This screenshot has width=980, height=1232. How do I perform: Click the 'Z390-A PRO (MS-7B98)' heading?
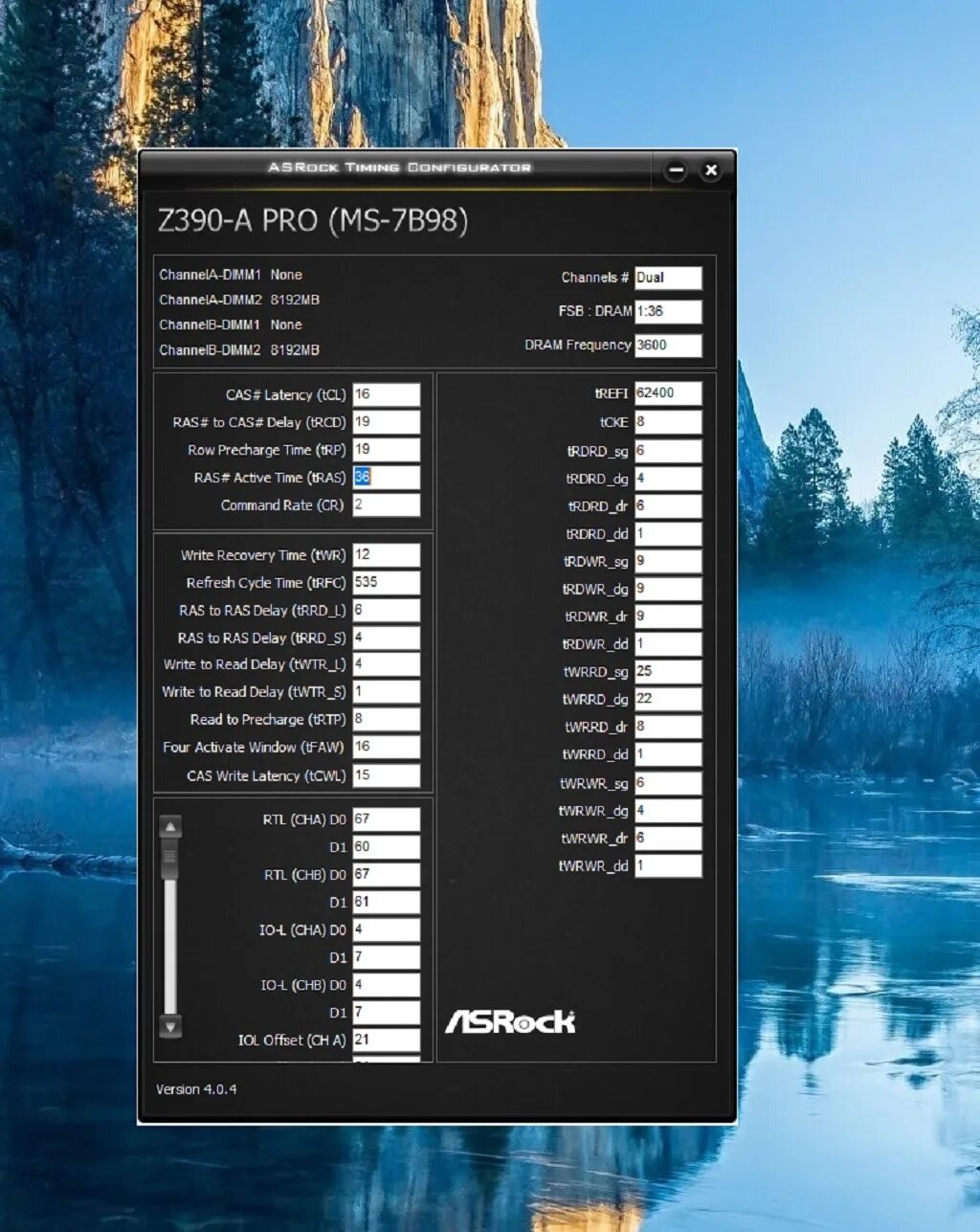point(313,221)
